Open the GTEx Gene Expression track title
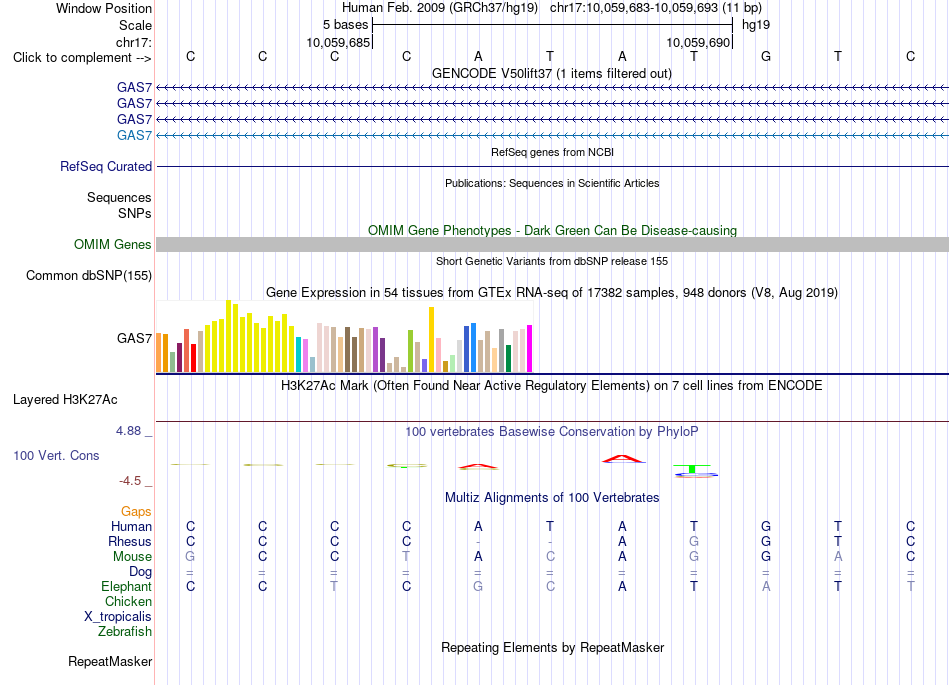The height and width of the screenshot is (685, 950). (552, 293)
